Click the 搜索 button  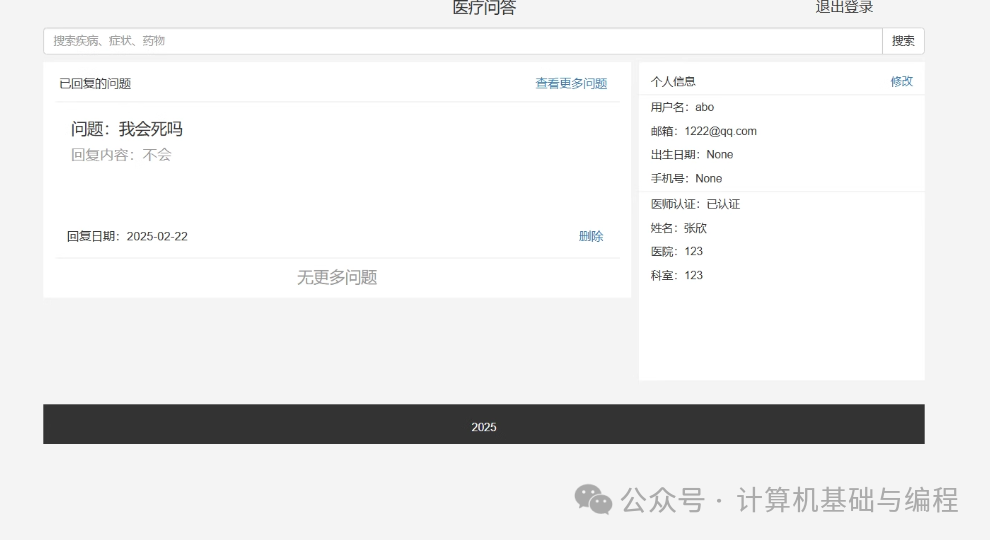click(x=903, y=41)
